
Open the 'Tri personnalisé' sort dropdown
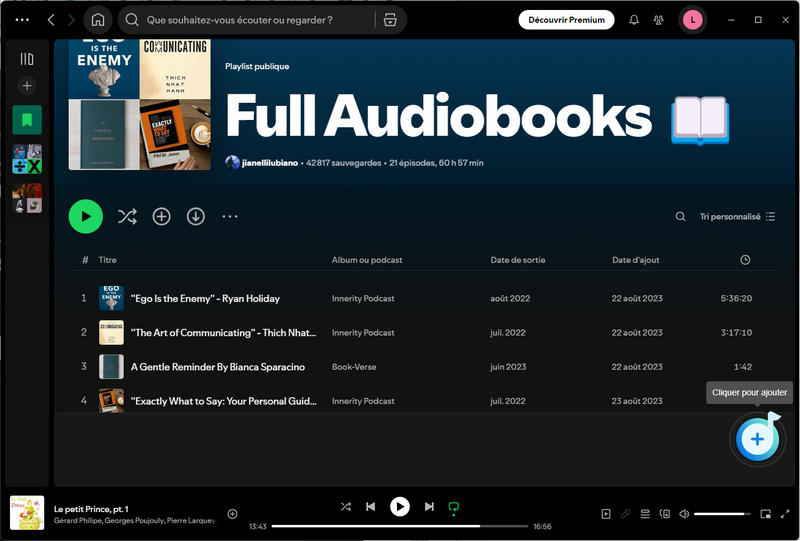(x=737, y=216)
